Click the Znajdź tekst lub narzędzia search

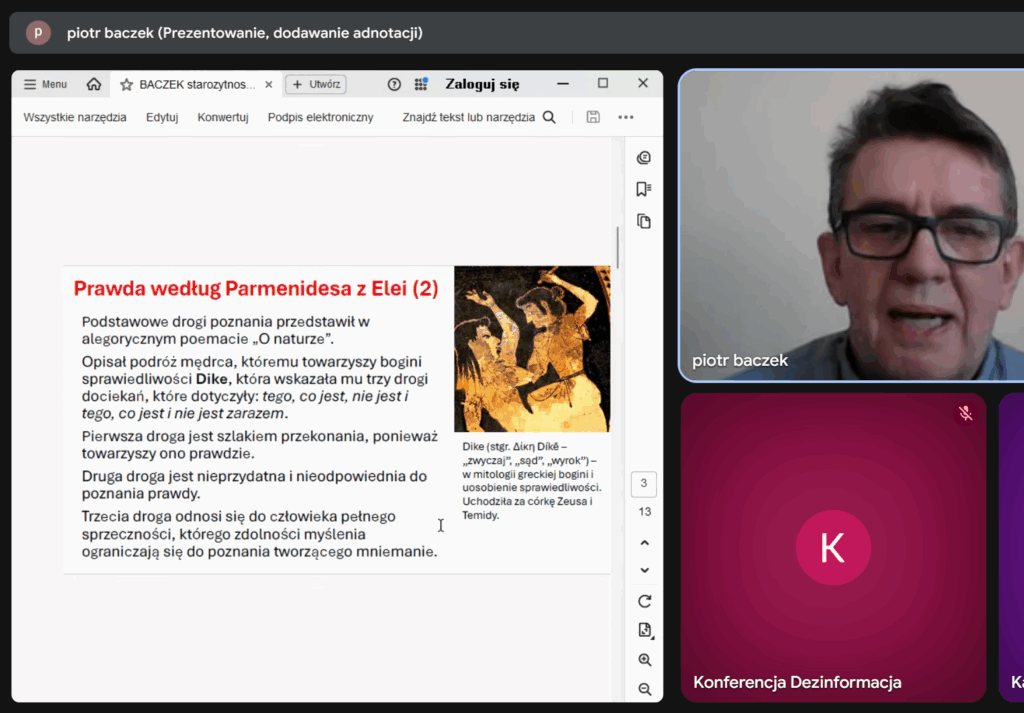click(x=478, y=117)
